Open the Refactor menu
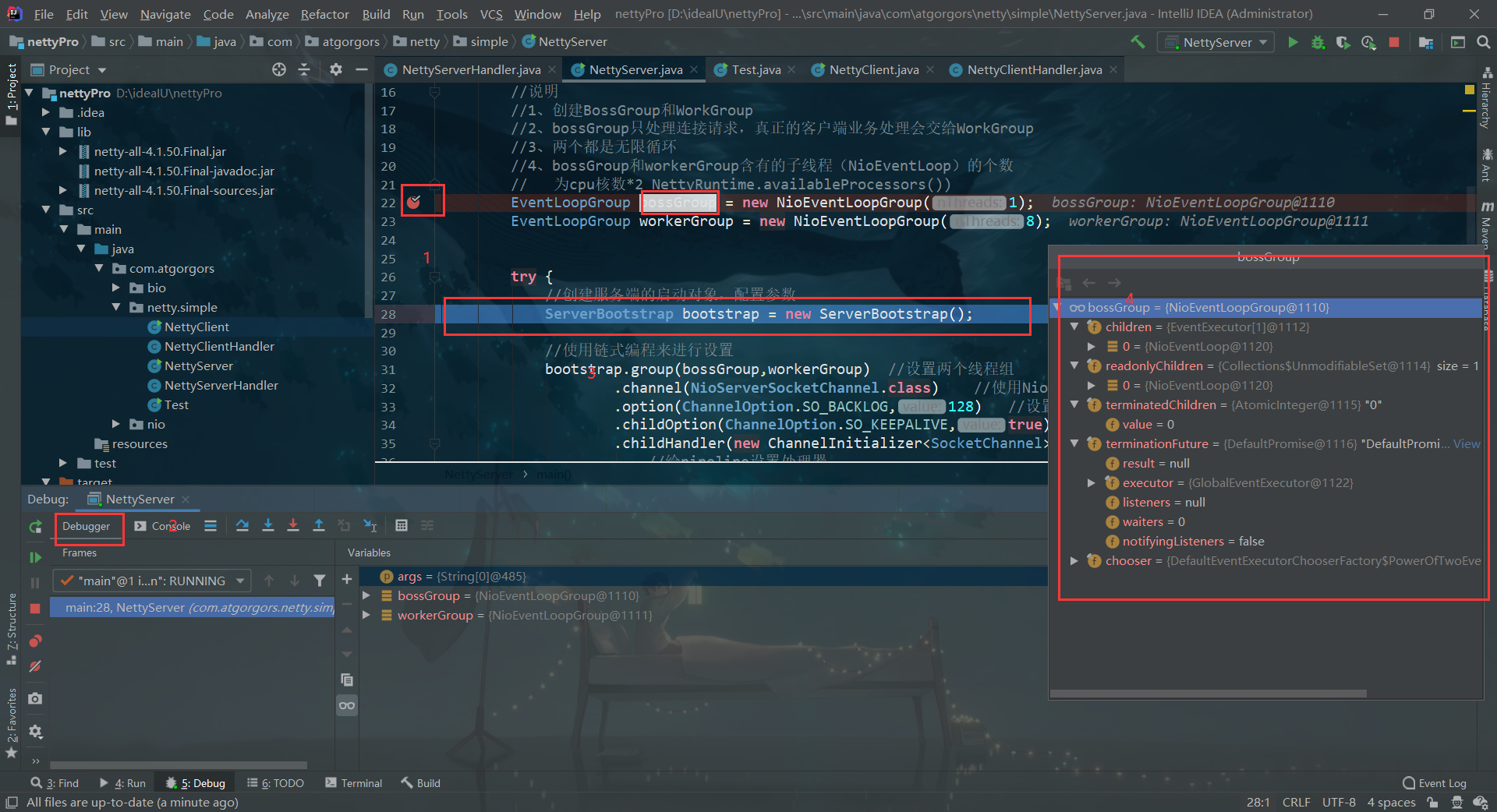The height and width of the screenshot is (812, 1497). click(324, 14)
